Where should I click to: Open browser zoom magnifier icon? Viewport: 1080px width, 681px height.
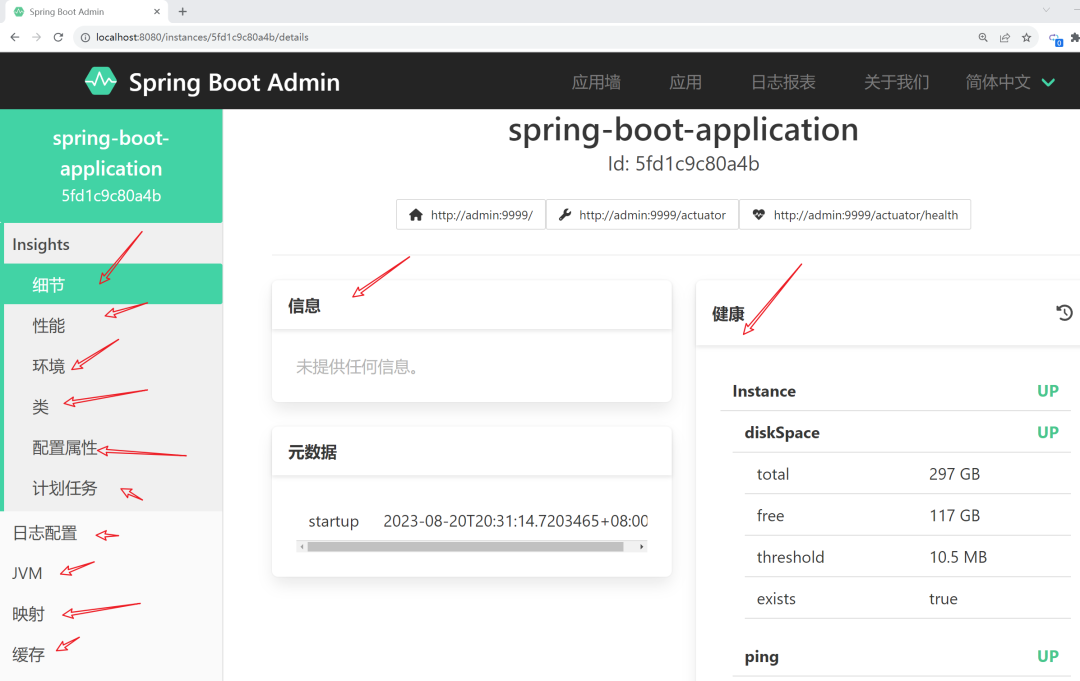[x=983, y=37]
